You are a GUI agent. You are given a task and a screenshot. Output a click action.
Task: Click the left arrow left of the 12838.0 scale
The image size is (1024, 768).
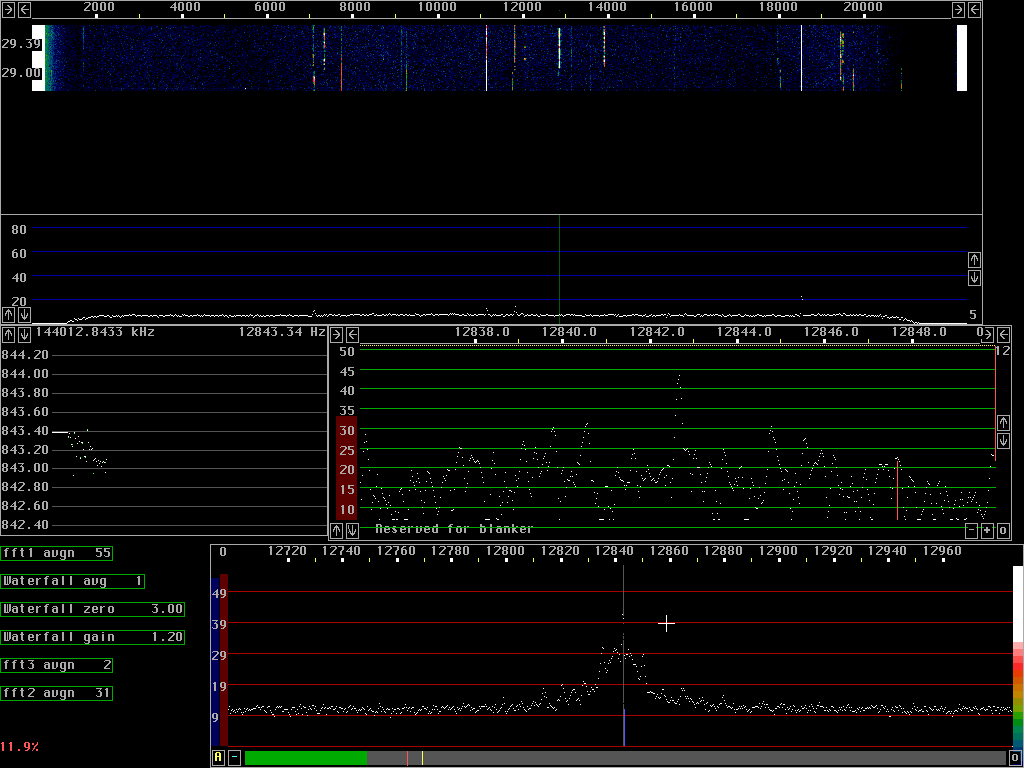tap(352, 335)
